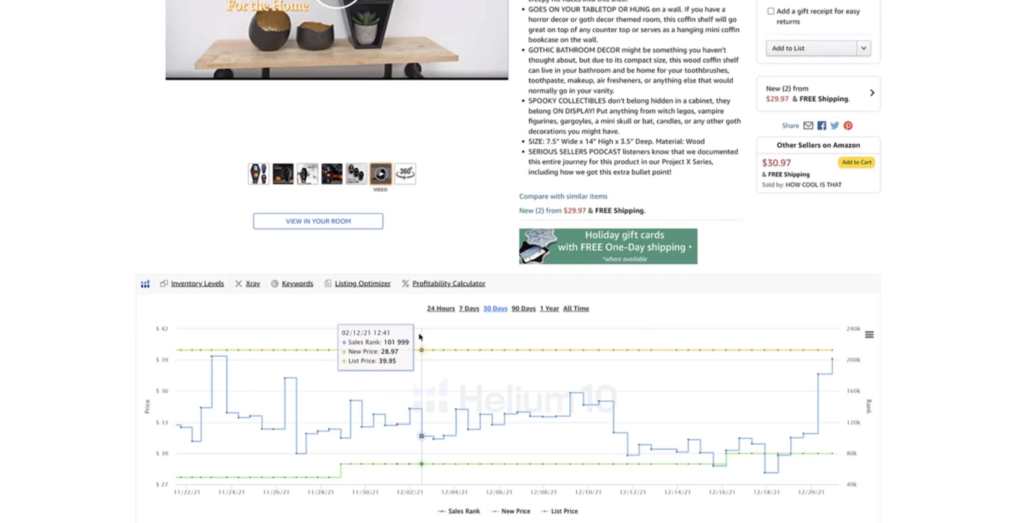Switch chart range to 7 Days
This screenshot has height=523, width=1024.
pyautogui.click(x=469, y=309)
